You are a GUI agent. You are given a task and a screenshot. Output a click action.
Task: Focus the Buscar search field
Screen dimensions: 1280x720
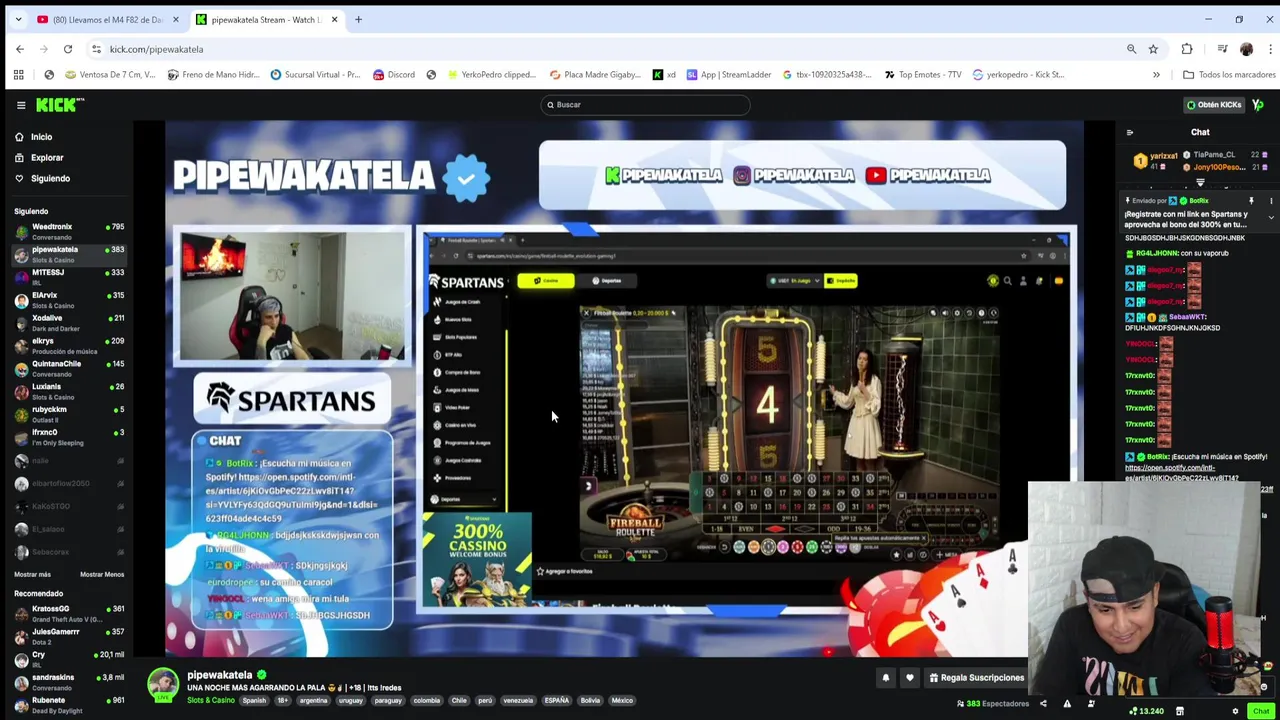click(645, 104)
